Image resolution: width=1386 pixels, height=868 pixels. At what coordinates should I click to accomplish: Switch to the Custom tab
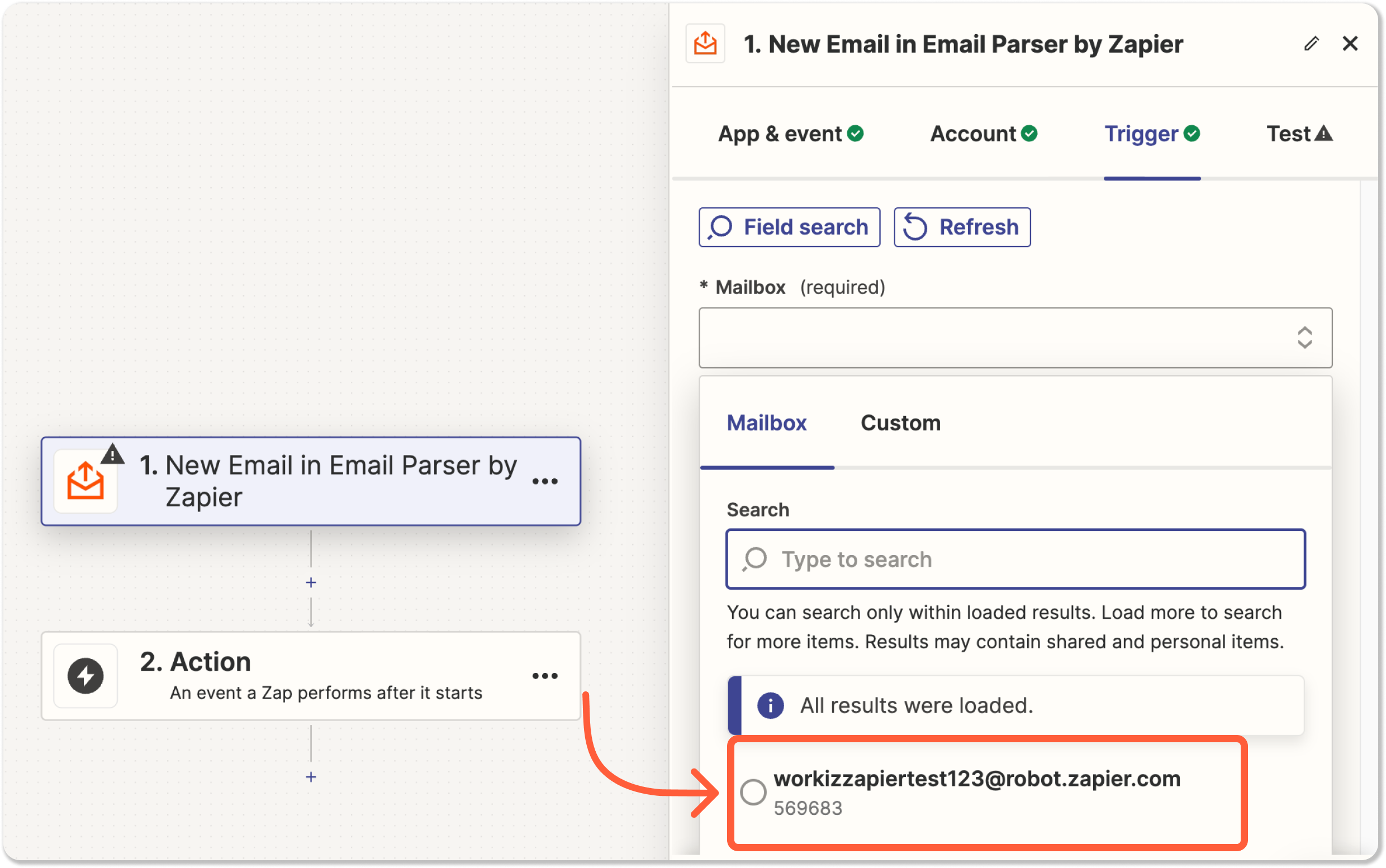900,423
